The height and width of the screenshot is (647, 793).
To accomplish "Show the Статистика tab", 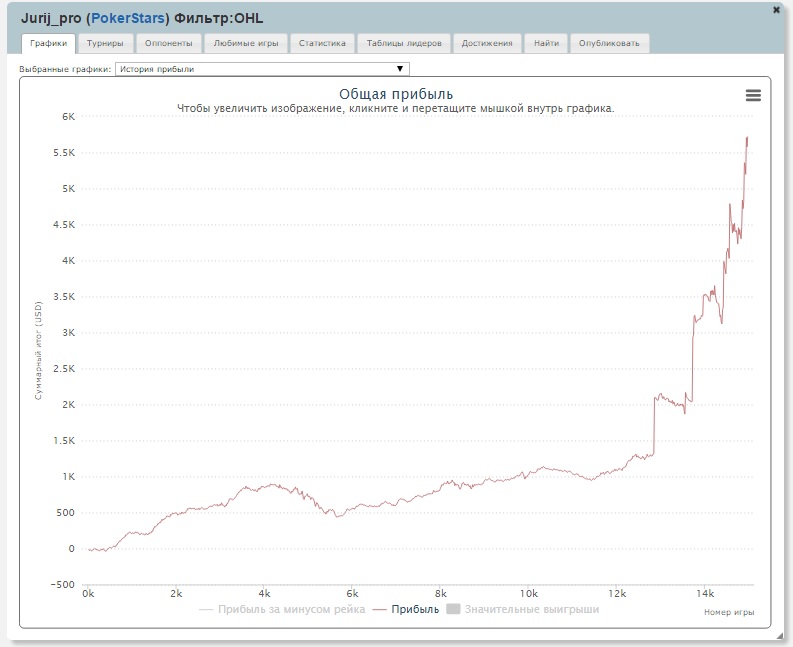I will pos(322,44).
